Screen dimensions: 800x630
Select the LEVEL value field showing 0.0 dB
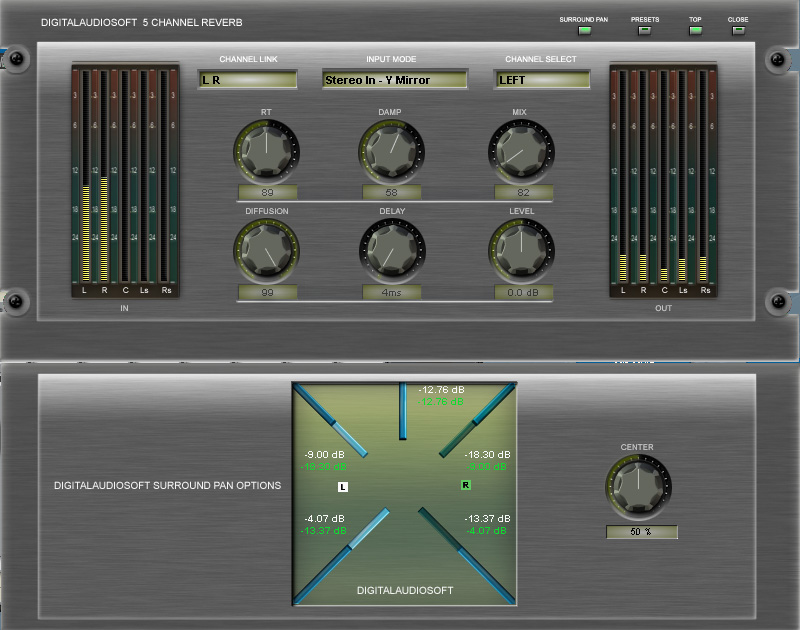point(523,292)
